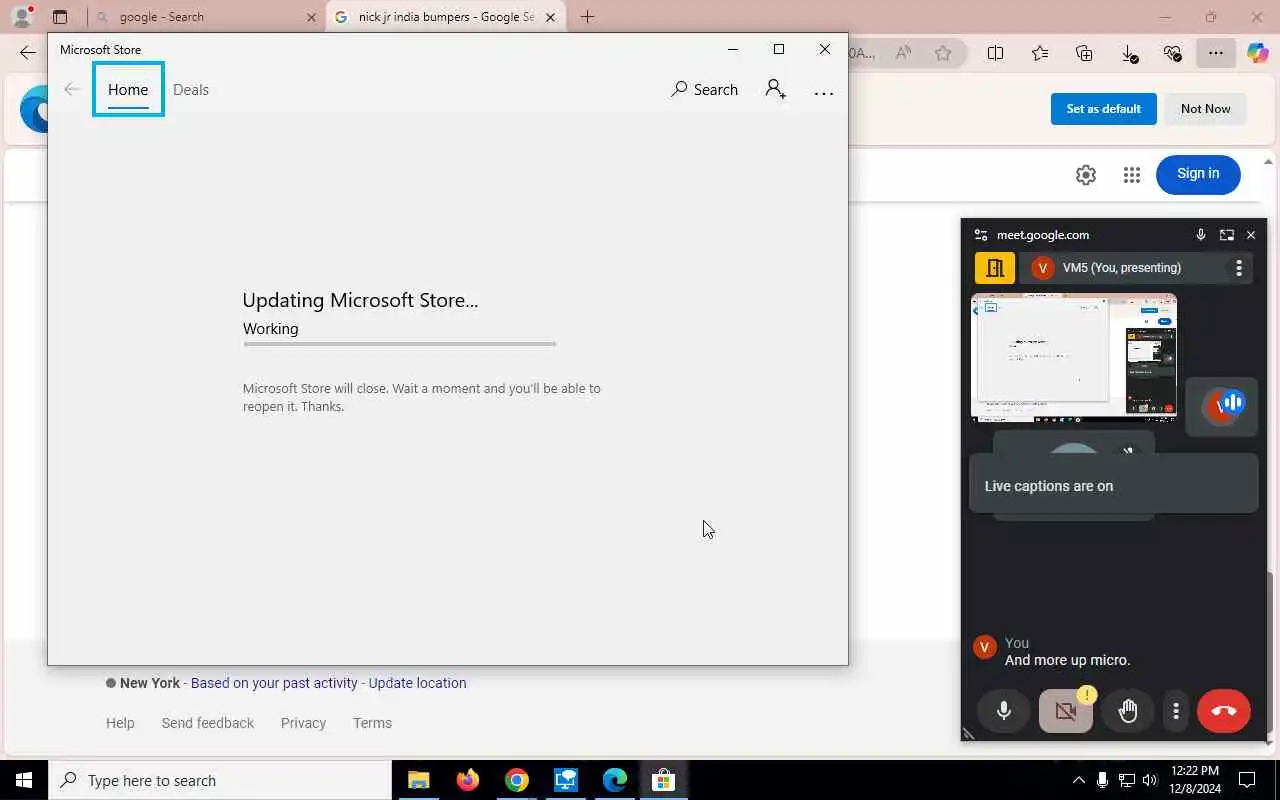The width and height of the screenshot is (1280, 800).
Task: Open Microsoft Store taskbar icon
Action: (x=664, y=780)
